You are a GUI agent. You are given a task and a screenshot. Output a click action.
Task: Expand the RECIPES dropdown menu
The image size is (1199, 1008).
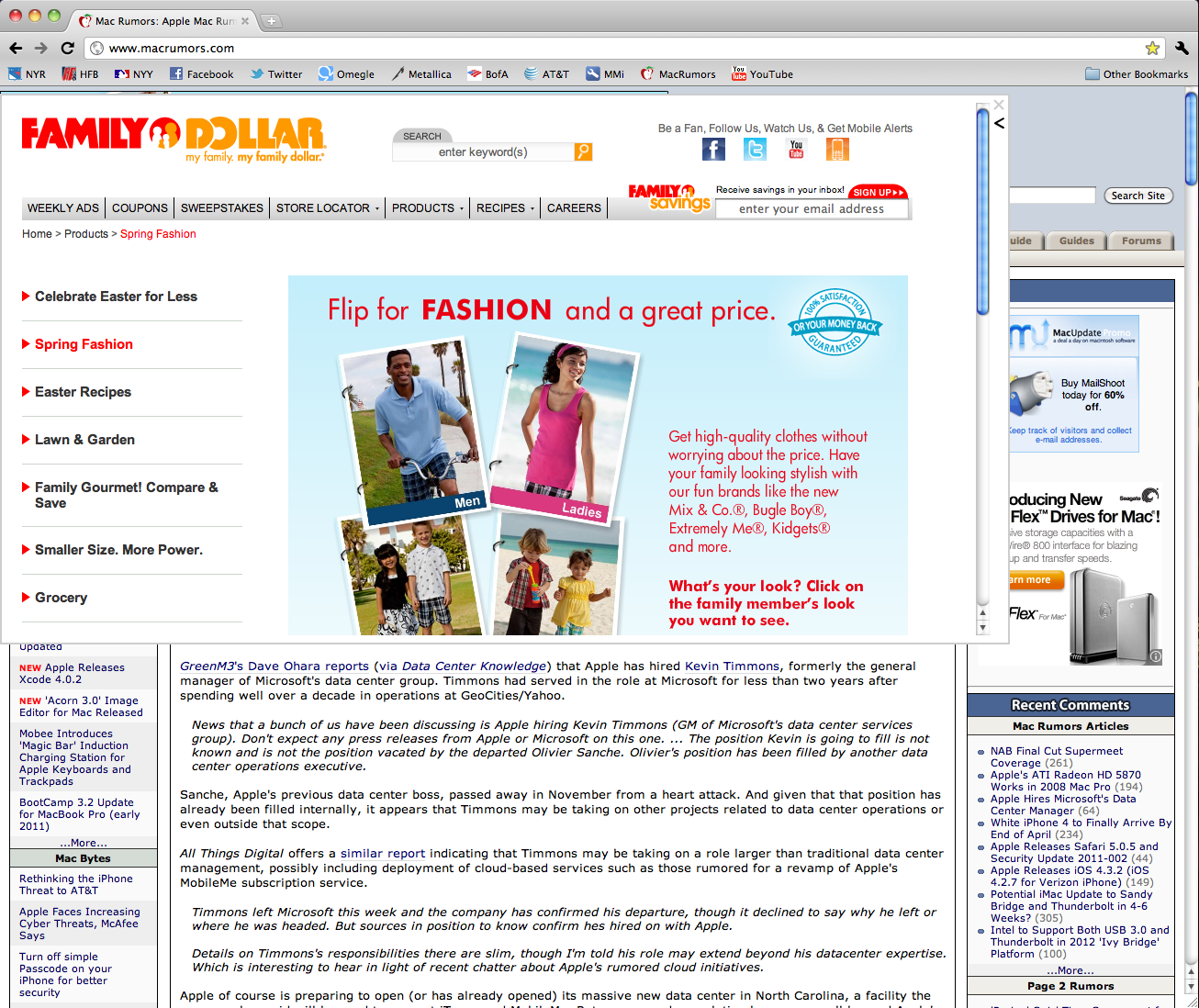tap(505, 208)
